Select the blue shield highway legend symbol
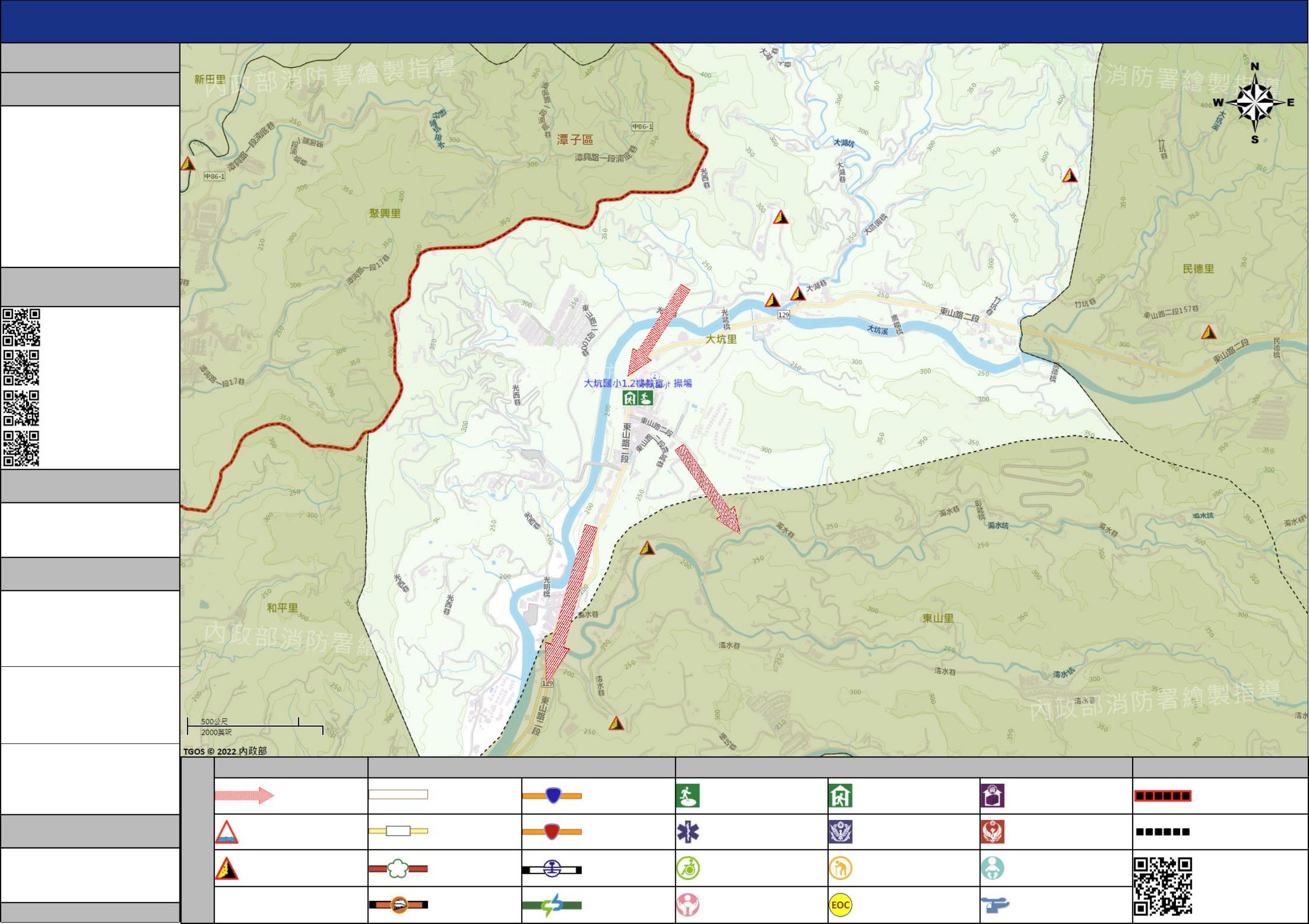The width and height of the screenshot is (1309, 924). [x=552, y=795]
